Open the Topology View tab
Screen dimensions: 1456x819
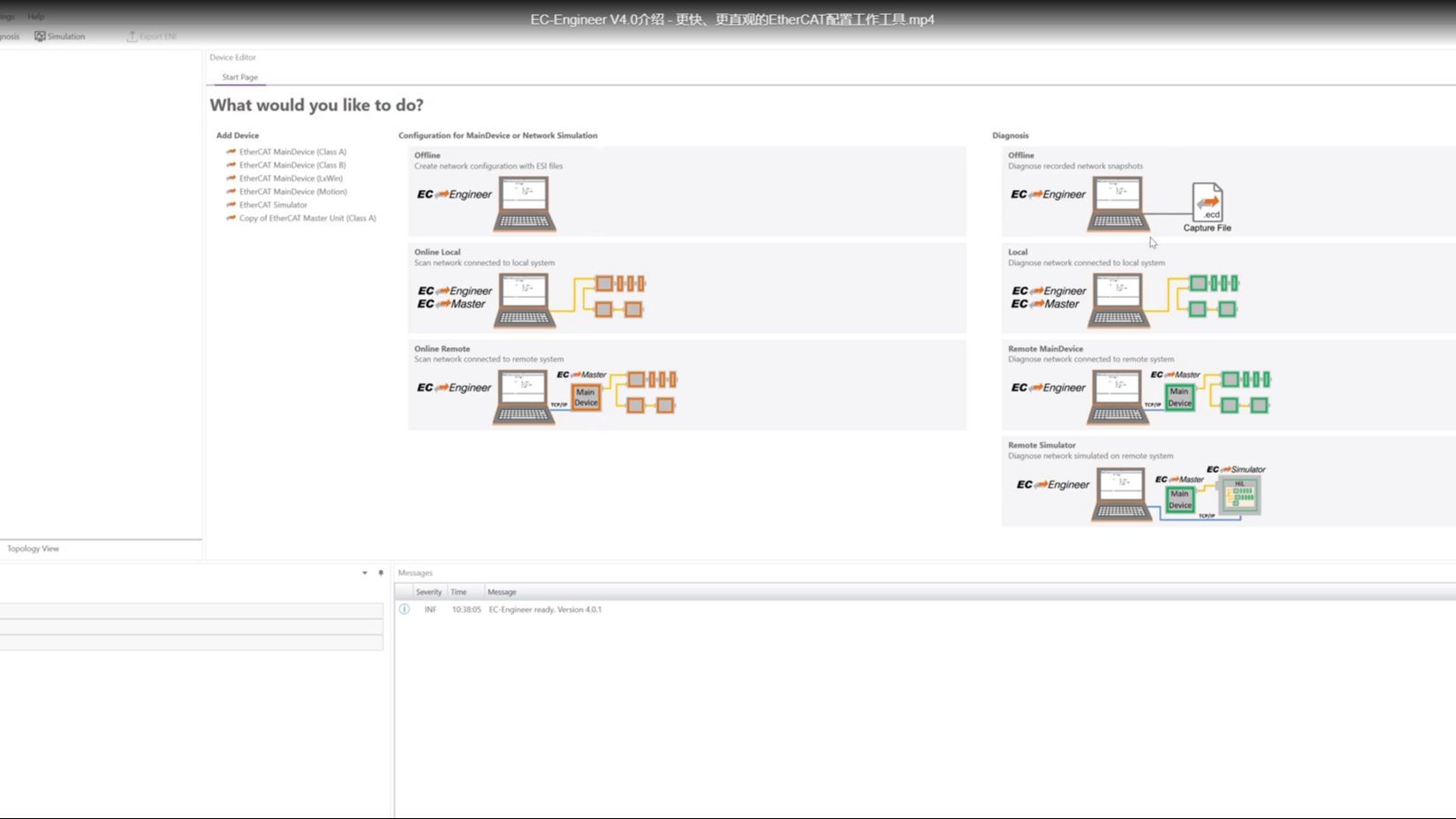(x=33, y=549)
